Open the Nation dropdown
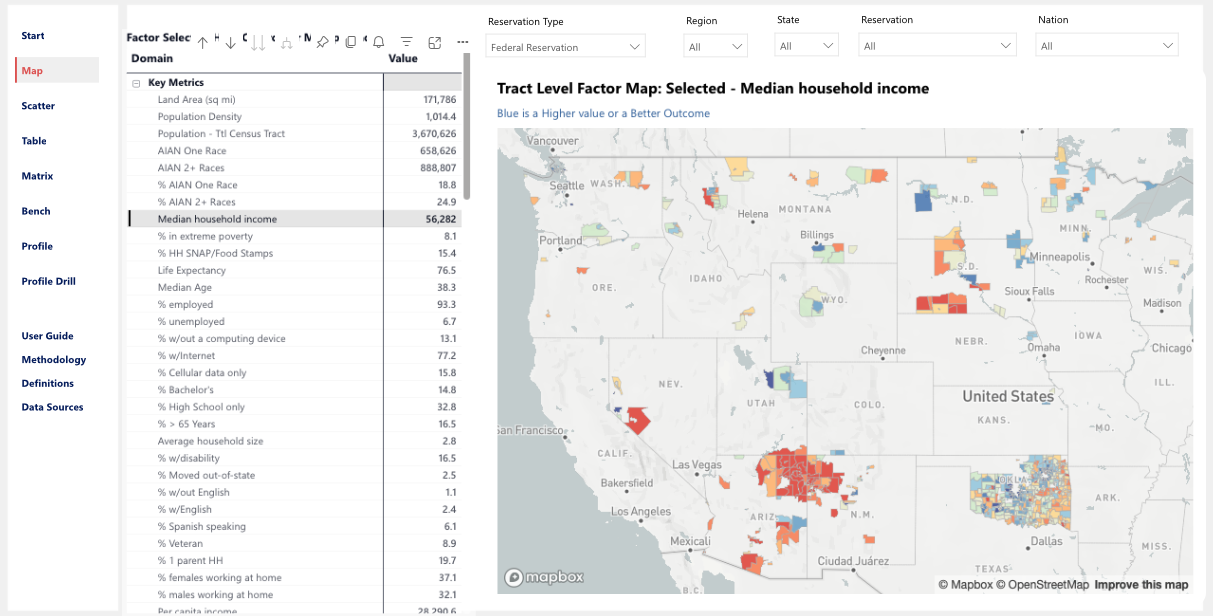Screen dimensions: 1213x616 (x=1107, y=46)
